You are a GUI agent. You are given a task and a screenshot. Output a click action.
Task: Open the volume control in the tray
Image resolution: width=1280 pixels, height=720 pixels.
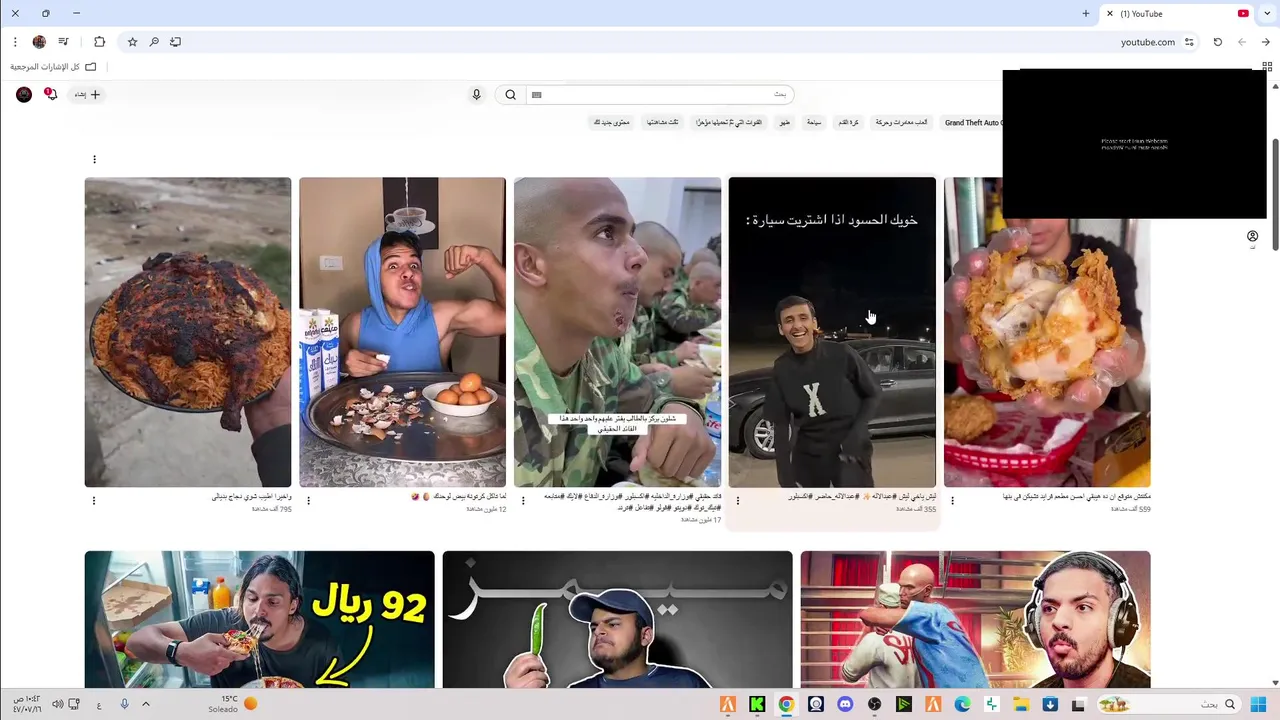pyautogui.click(x=57, y=704)
